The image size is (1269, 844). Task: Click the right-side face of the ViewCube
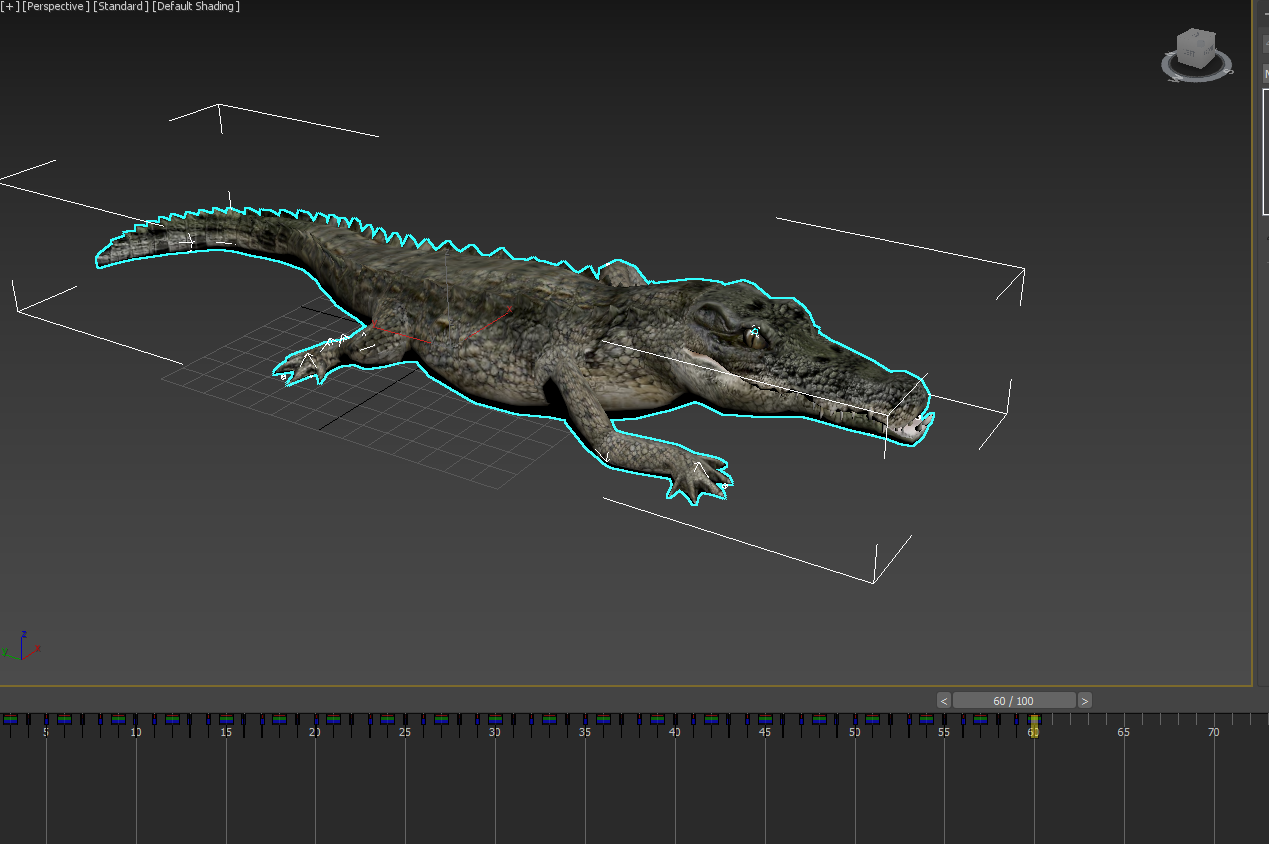(x=1207, y=49)
